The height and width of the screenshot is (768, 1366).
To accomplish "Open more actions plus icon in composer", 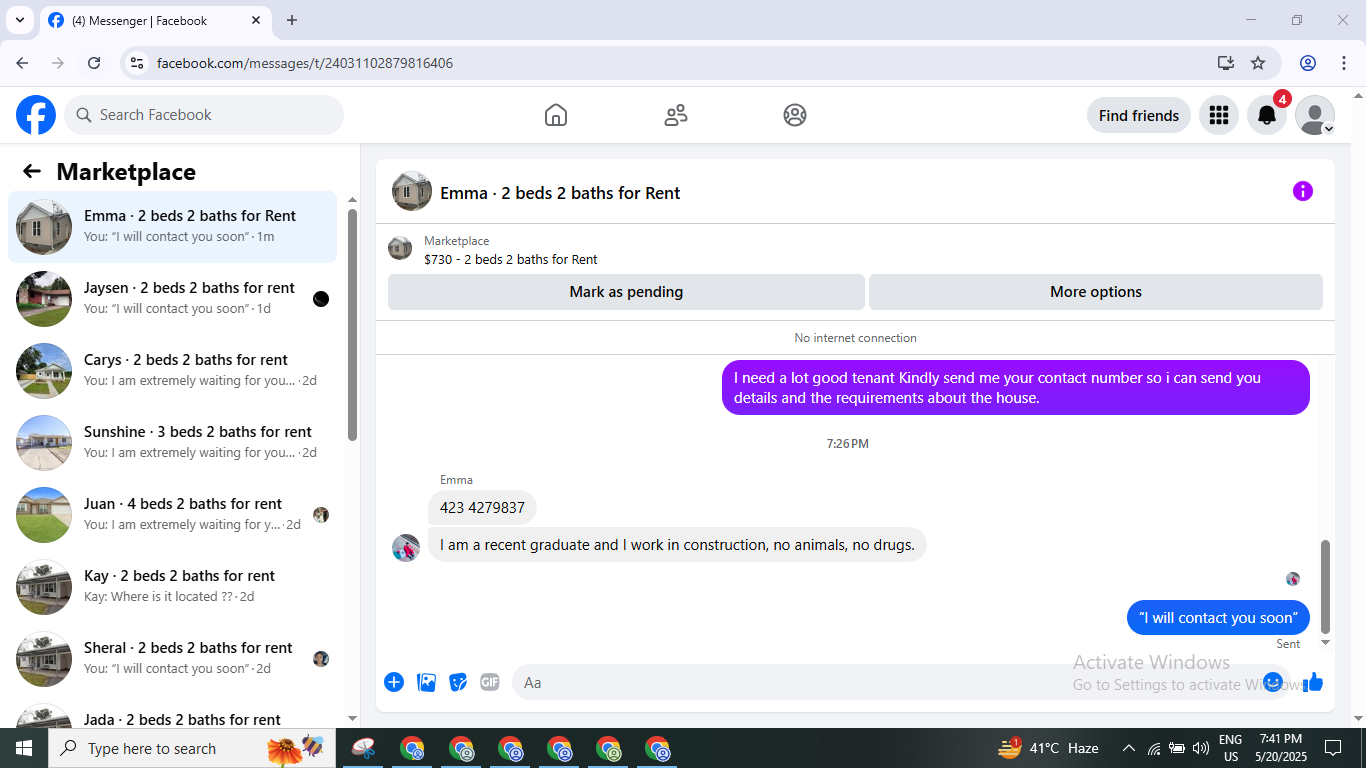I will click(394, 682).
